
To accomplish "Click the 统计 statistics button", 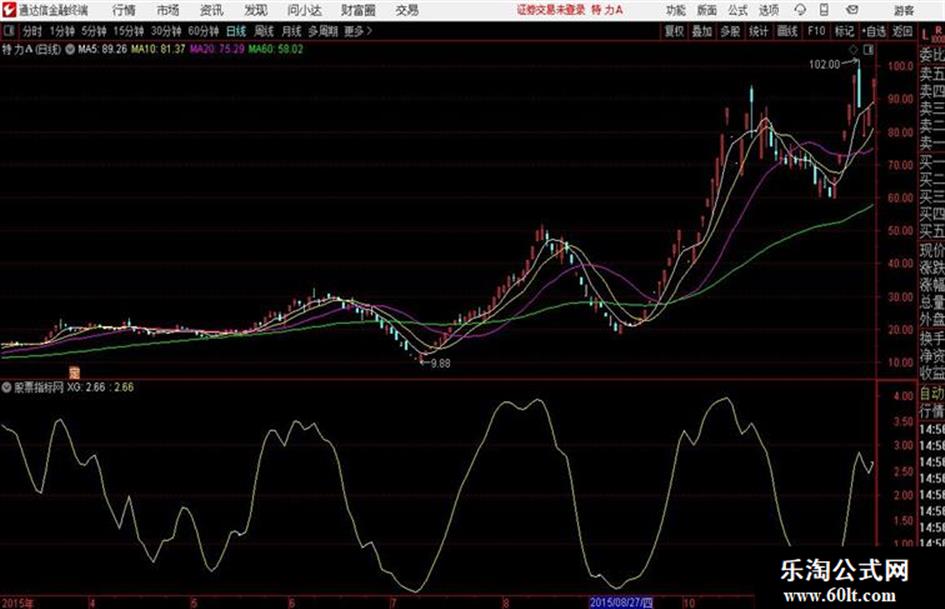I will 759,31.
